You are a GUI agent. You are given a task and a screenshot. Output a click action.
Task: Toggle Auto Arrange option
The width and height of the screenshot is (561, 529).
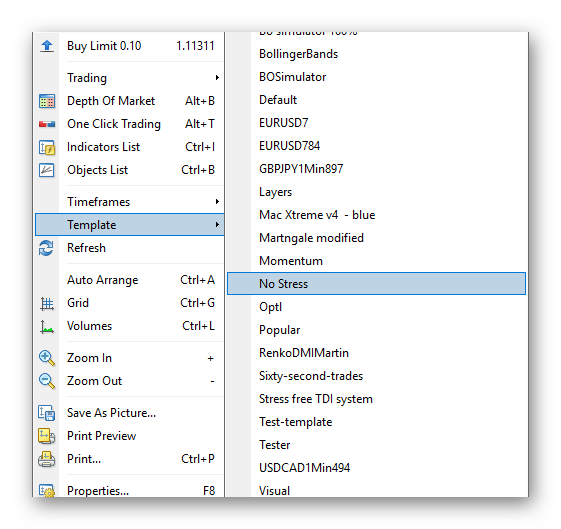click(130, 280)
